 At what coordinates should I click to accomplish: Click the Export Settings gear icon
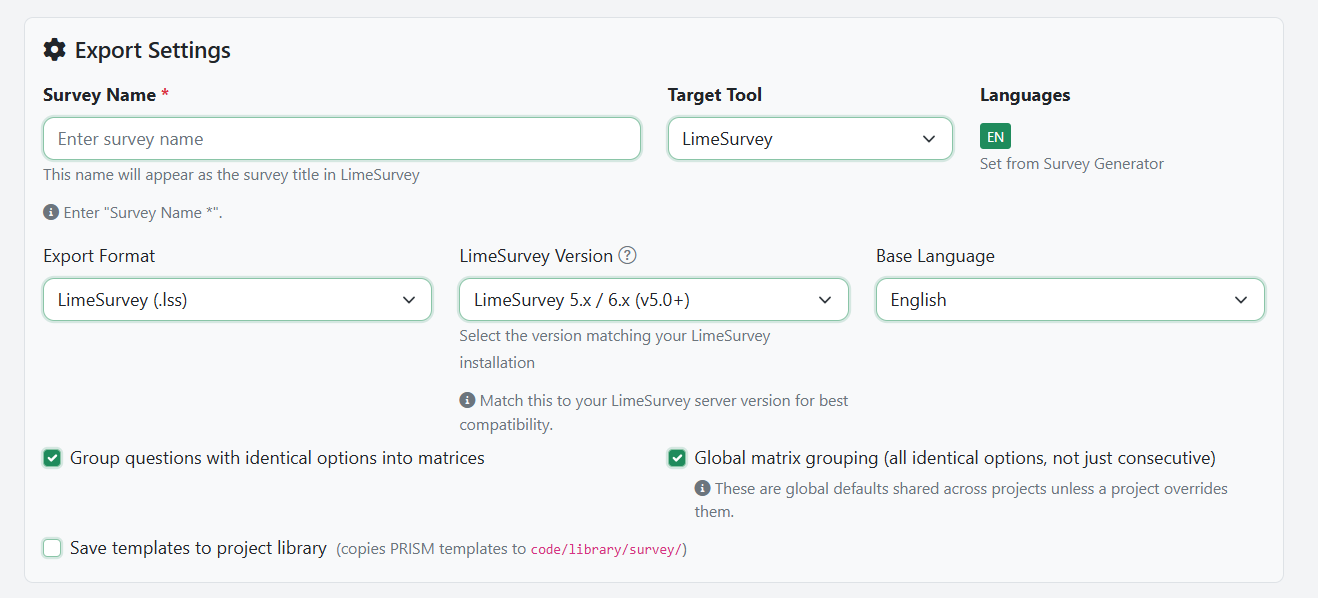55,50
